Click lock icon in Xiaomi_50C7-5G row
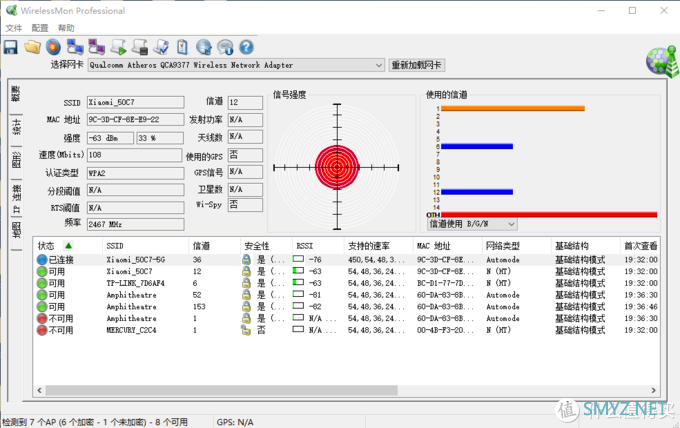The height and width of the screenshot is (428, 680). [246, 260]
